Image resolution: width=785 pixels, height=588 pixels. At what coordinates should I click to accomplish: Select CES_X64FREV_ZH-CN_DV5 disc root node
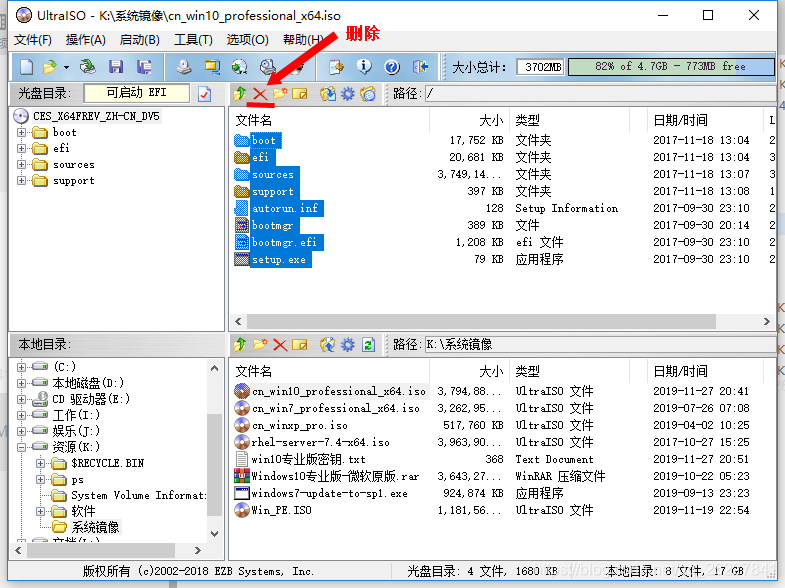[x=96, y=116]
